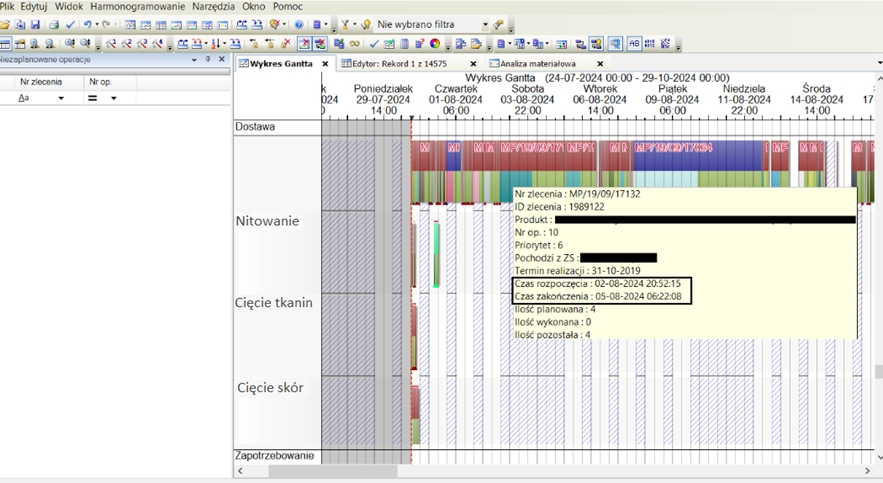Open the Widok menu
The height and width of the screenshot is (483, 883).
69,7
